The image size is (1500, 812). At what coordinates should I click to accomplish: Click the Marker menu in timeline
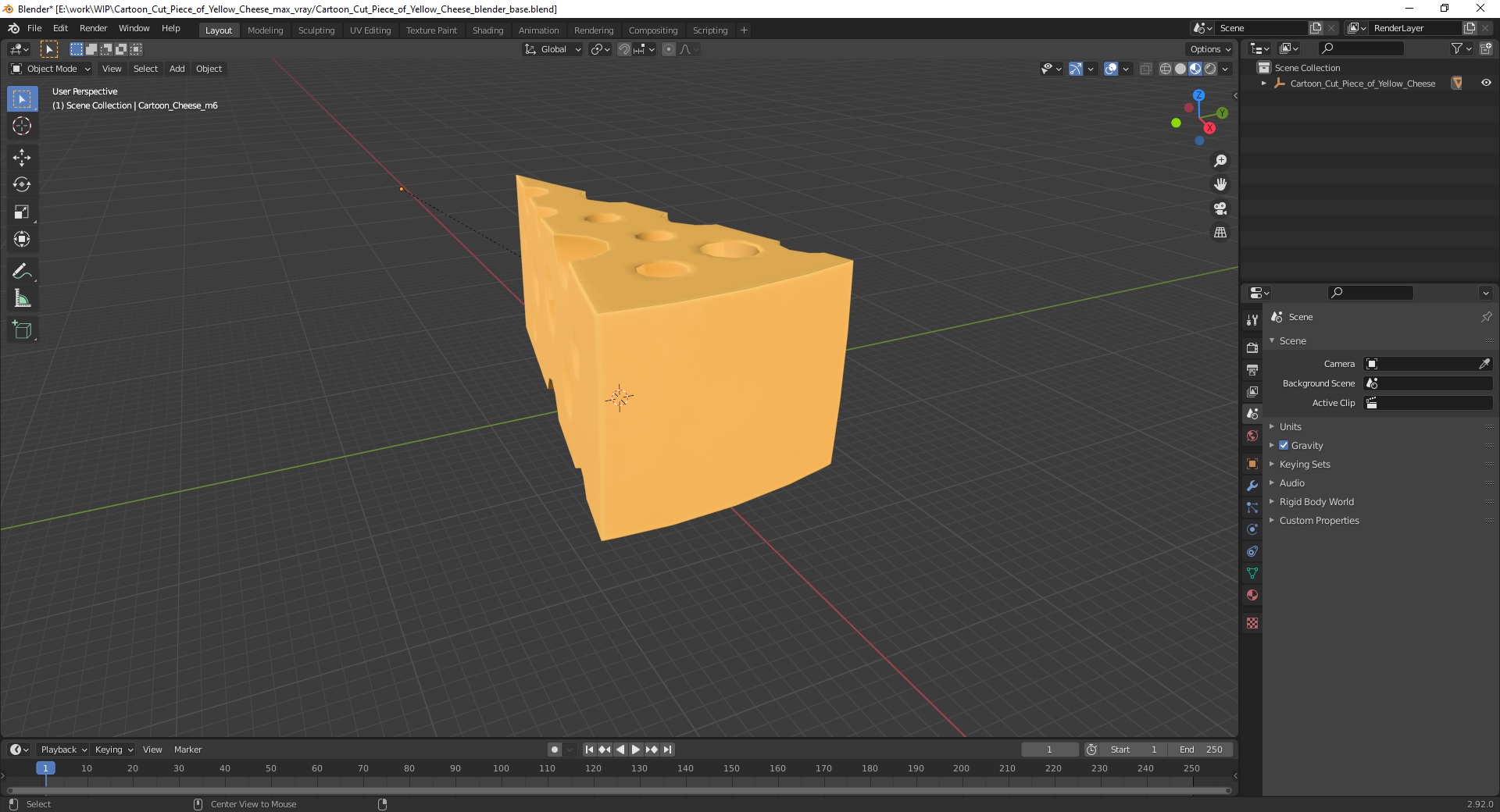pyautogui.click(x=187, y=750)
